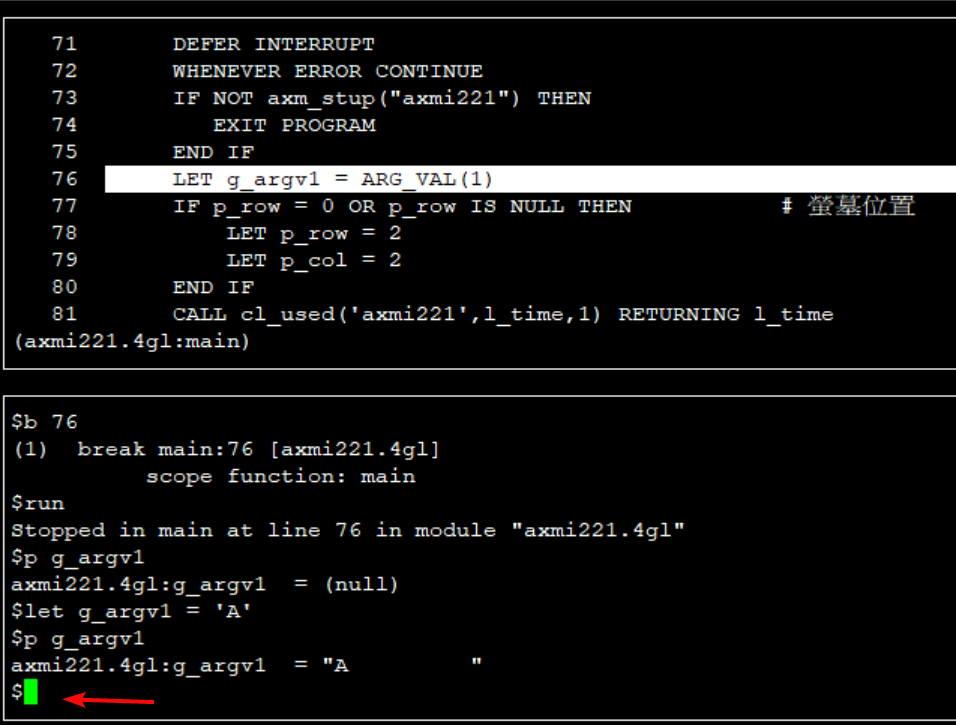This screenshot has height=725, width=956.
Task: Click the green cursor at the debugger prompt
Action: 31,691
